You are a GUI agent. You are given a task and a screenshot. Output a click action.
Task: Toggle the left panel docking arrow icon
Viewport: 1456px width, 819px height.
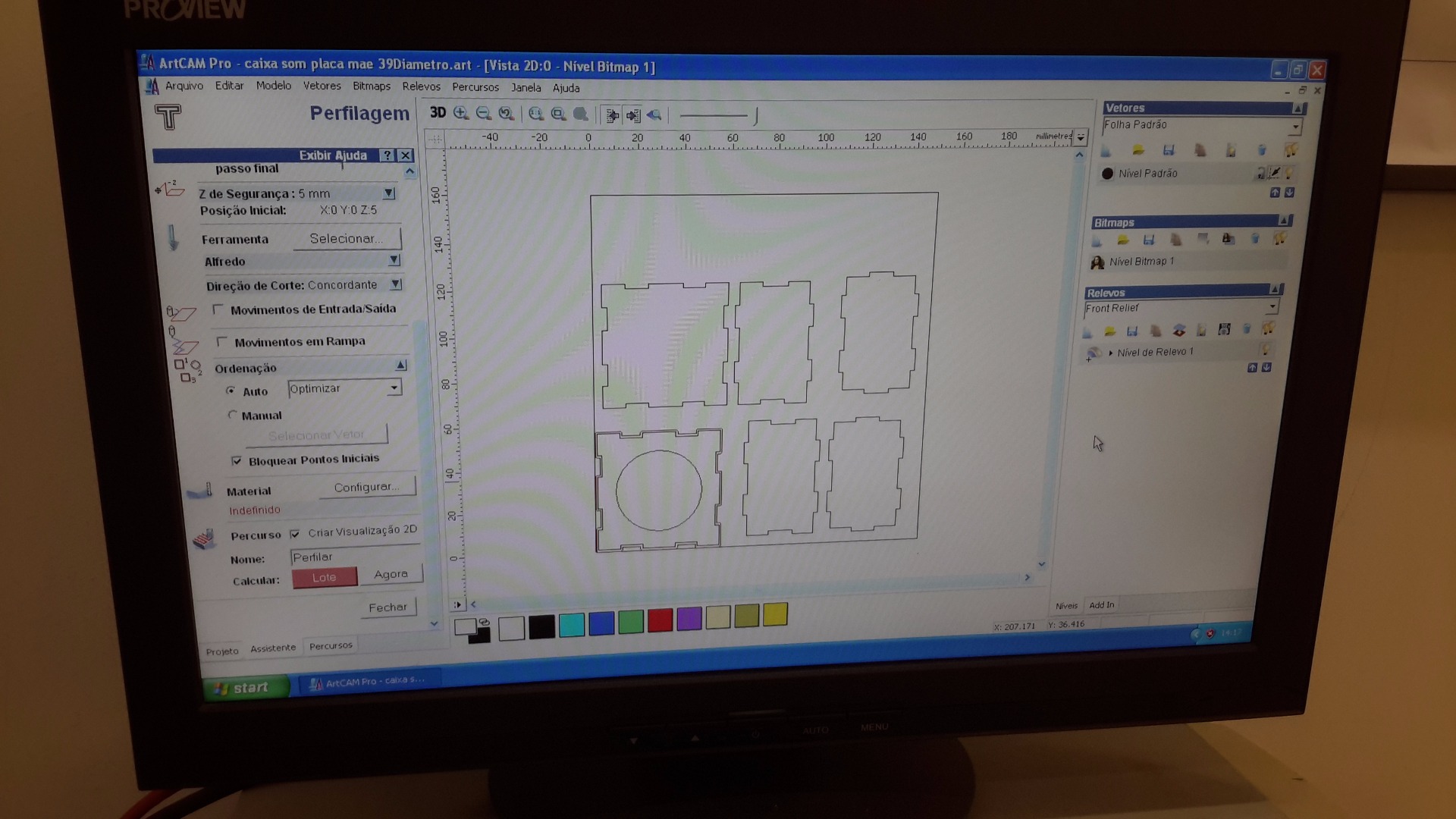[x=611, y=115]
